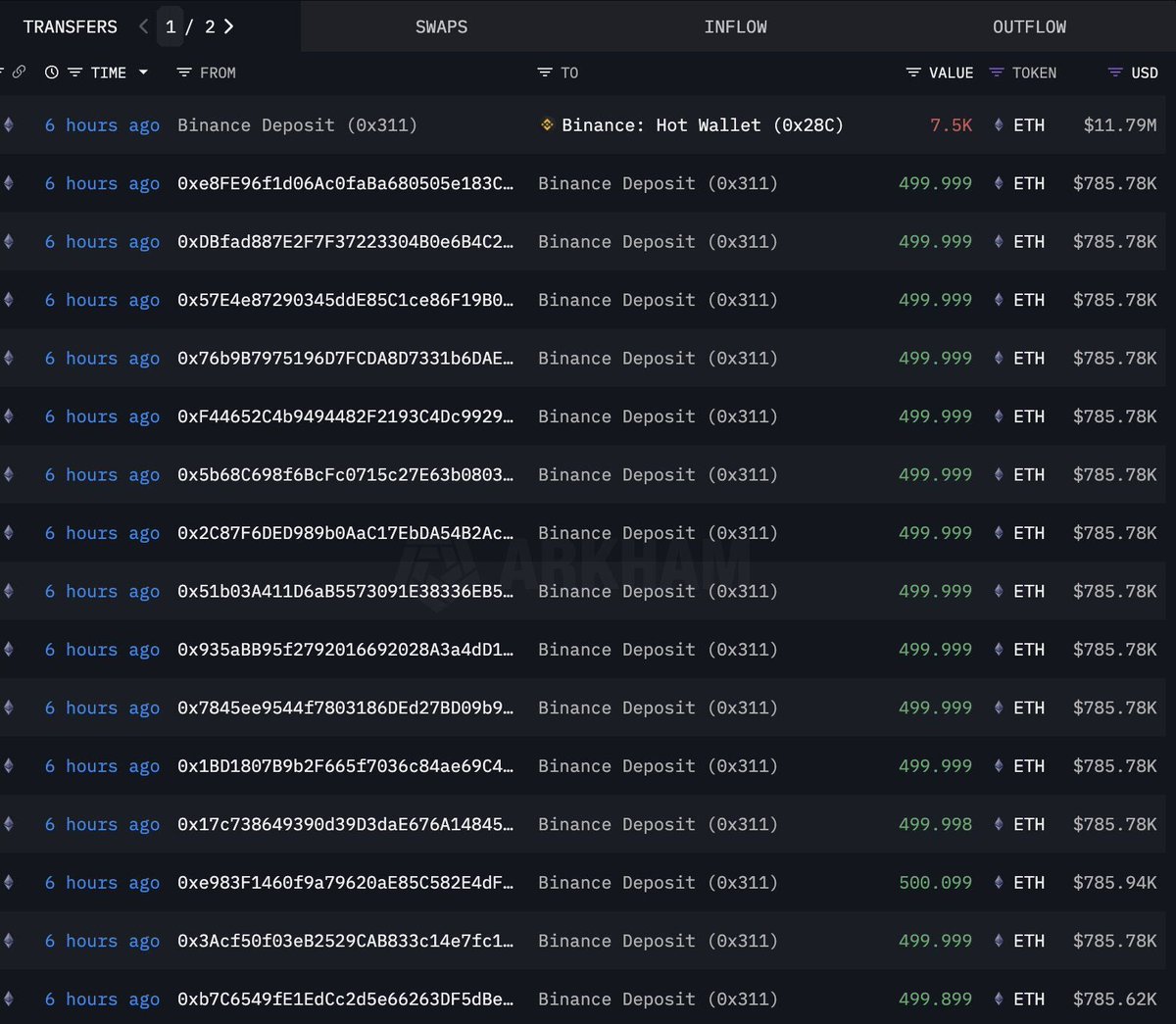
Task: Open Binance: Hot Wallet (0x28C) entity page
Action: pos(702,124)
